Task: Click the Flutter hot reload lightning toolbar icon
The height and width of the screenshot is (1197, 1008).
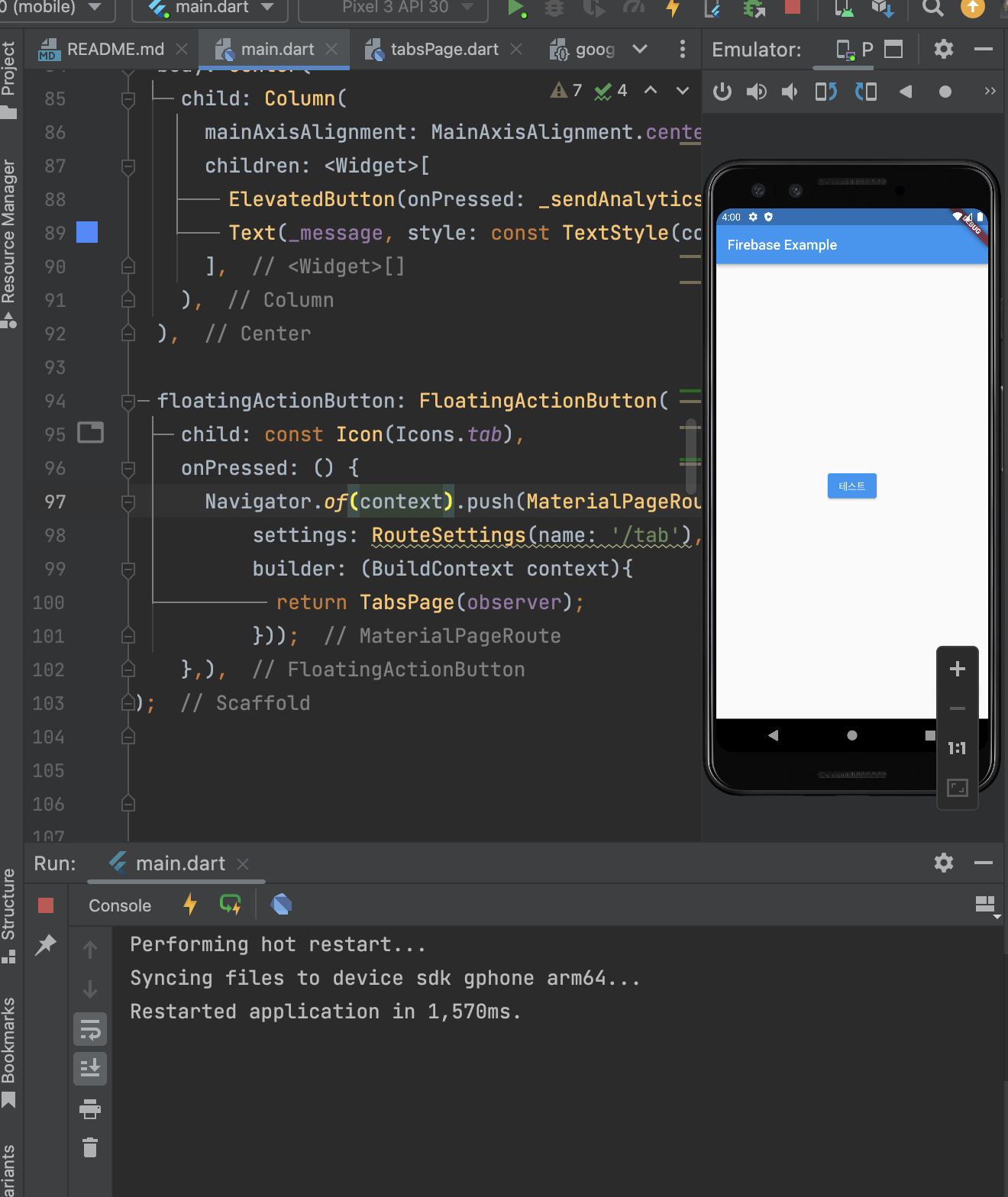Action: (673, 8)
